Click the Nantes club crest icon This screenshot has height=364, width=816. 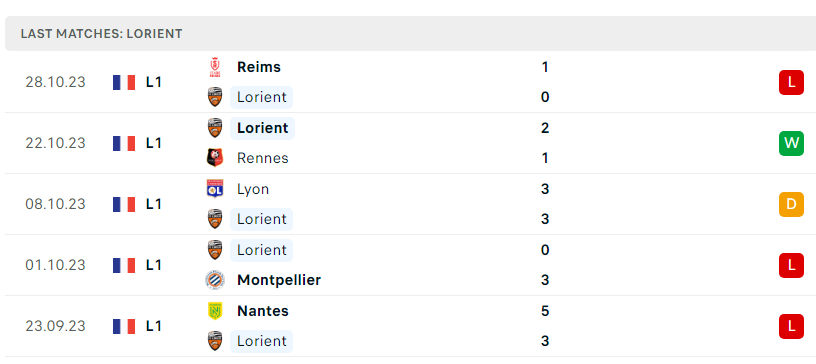215,311
